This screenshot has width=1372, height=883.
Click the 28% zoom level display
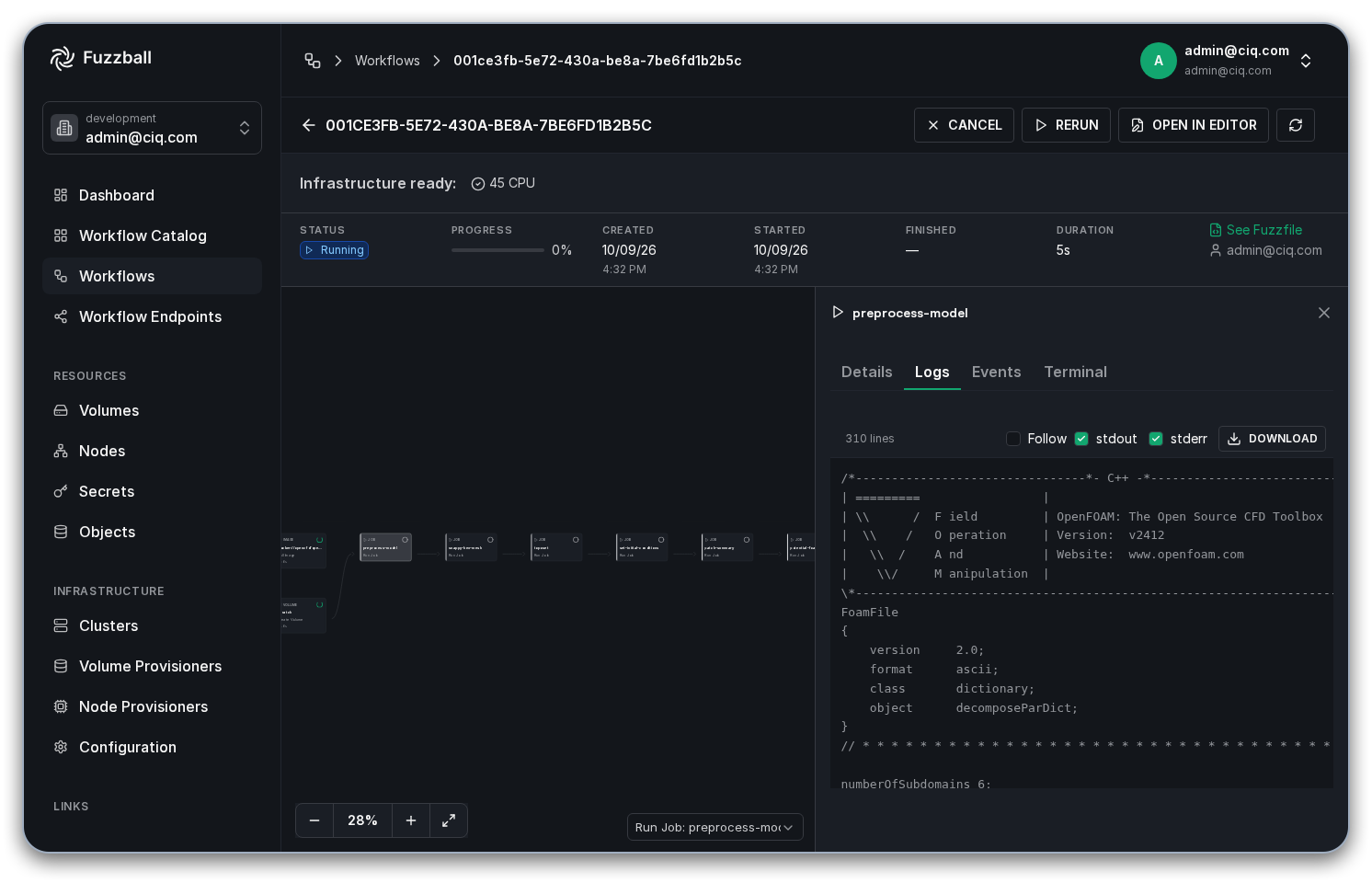tap(362, 820)
